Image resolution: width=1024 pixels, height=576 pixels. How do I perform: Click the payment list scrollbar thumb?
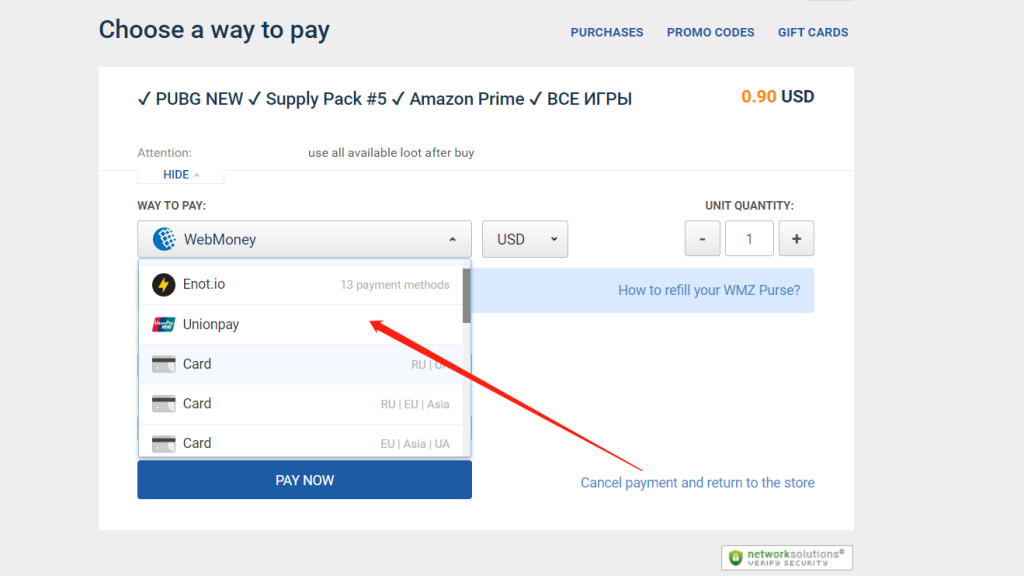(466, 296)
